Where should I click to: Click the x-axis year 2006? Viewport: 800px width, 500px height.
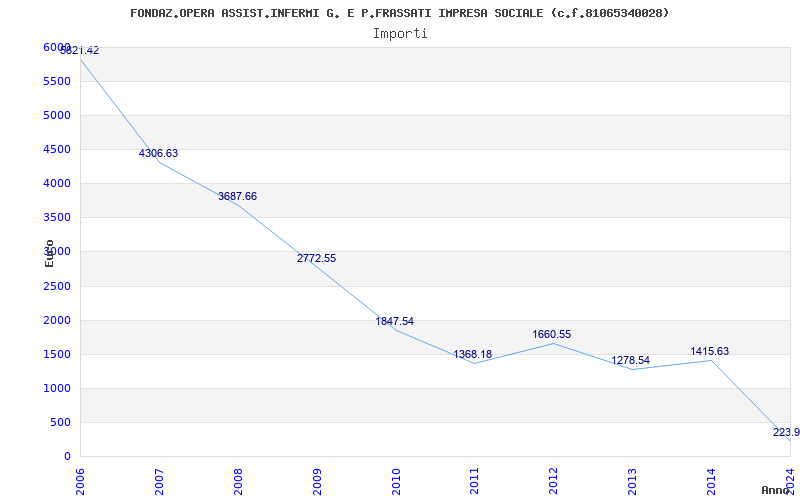[x=80, y=481]
